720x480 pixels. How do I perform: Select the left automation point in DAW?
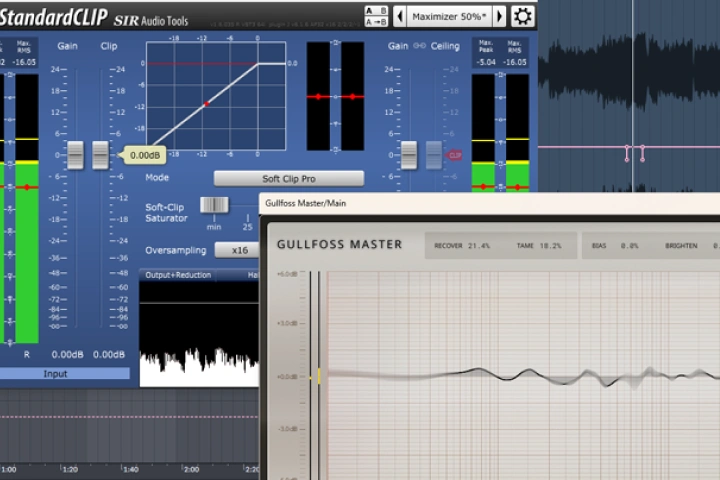(627, 153)
